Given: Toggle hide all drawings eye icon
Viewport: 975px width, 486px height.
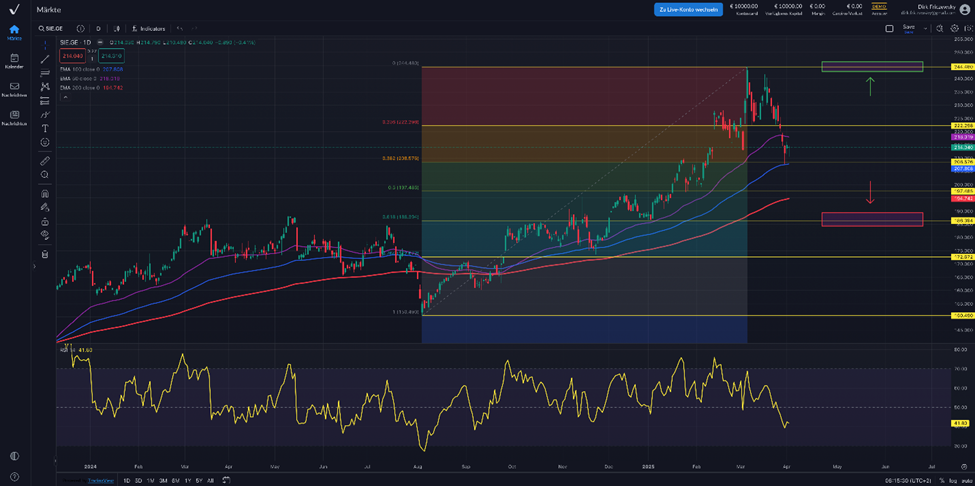Looking at the screenshot, I should click(x=45, y=235).
